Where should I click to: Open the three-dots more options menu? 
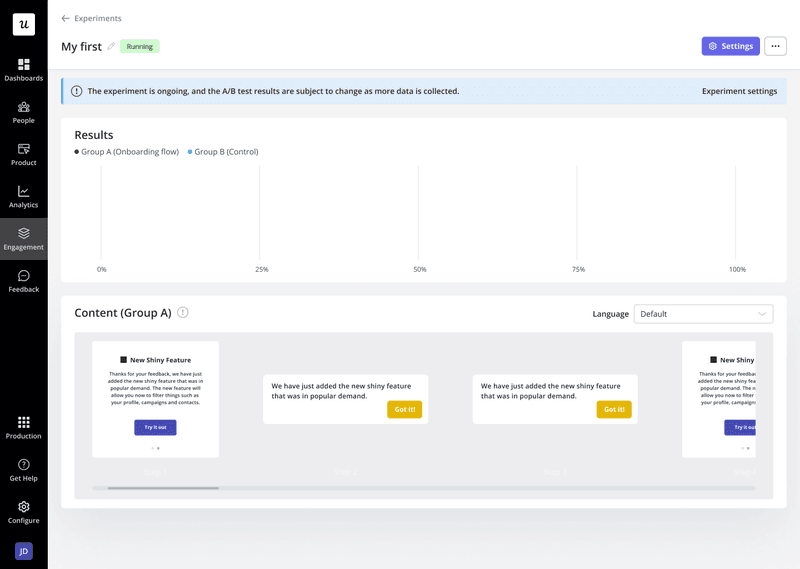pyautogui.click(x=775, y=46)
